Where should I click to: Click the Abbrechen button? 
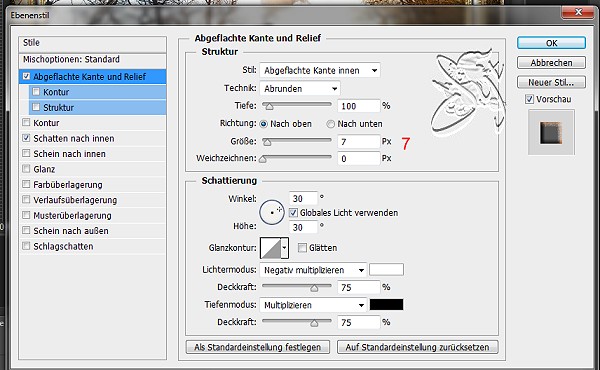[x=551, y=62]
